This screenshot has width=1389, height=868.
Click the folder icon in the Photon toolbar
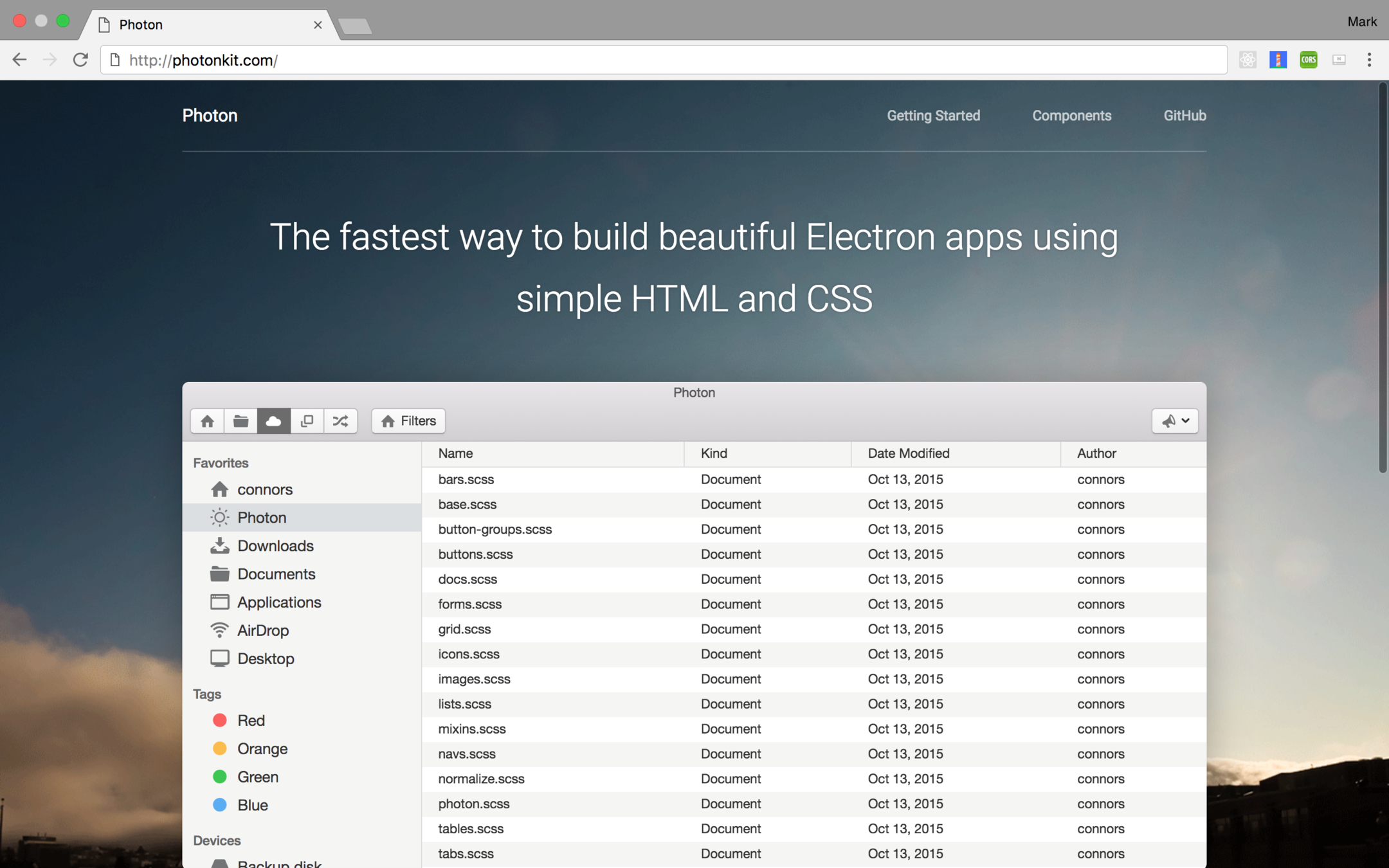tap(241, 421)
